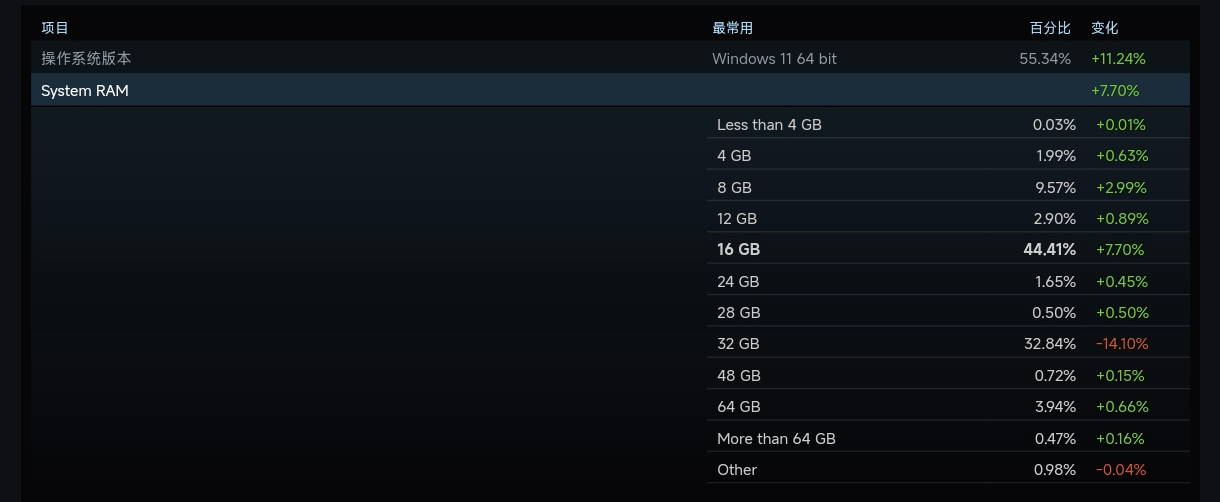Select the Windows 11 64 bit text
The image size is (1220, 502).
tap(774, 59)
